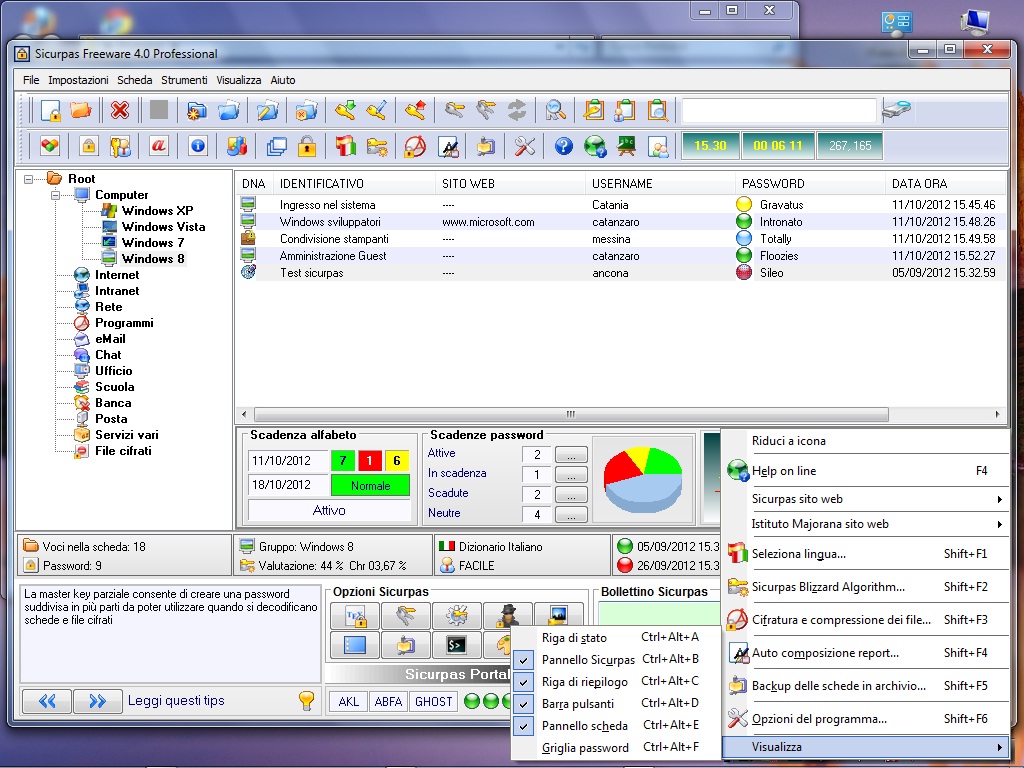1024x768 pixels.
Task: Click the globe online help toolbar icon
Action: [595, 146]
